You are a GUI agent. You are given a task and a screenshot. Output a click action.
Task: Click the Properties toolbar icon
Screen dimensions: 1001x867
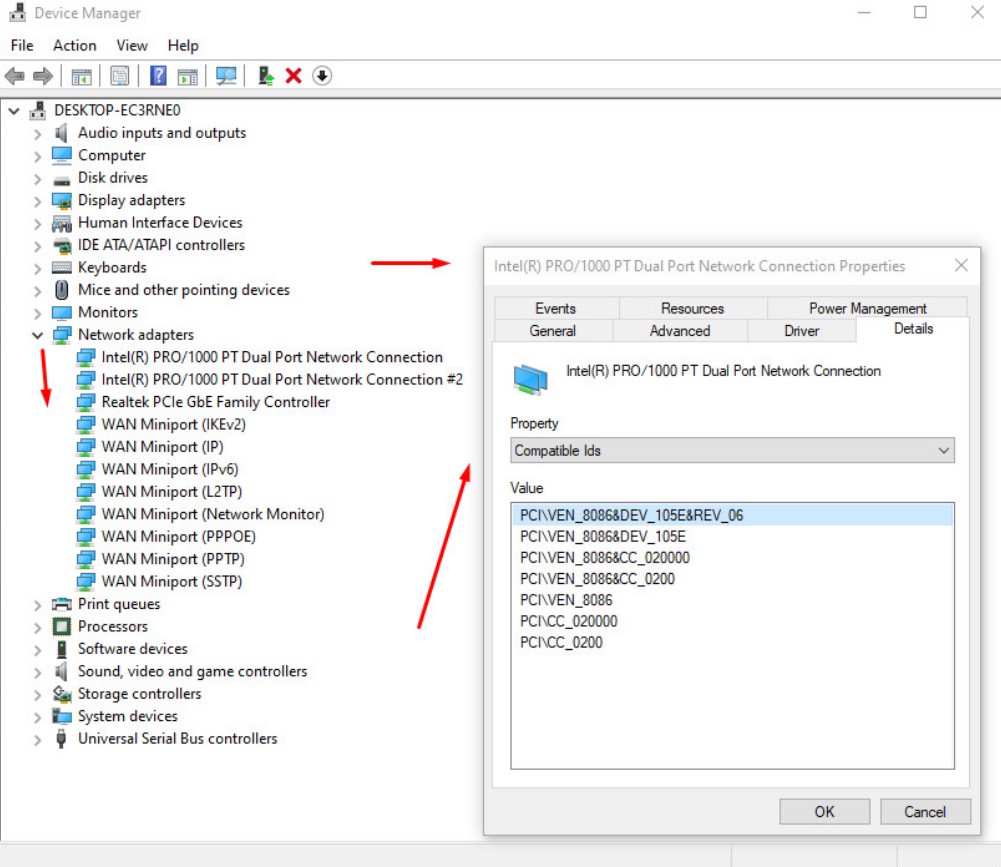pos(119,77)
